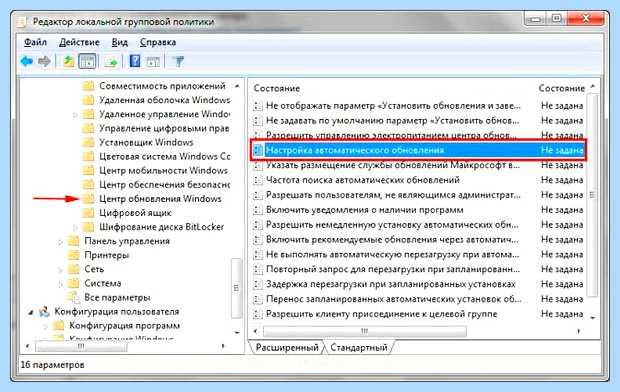Click the policy list horizontal scrollbar thumb
Viewport: 620px width, 392px height.
(365, 331)
